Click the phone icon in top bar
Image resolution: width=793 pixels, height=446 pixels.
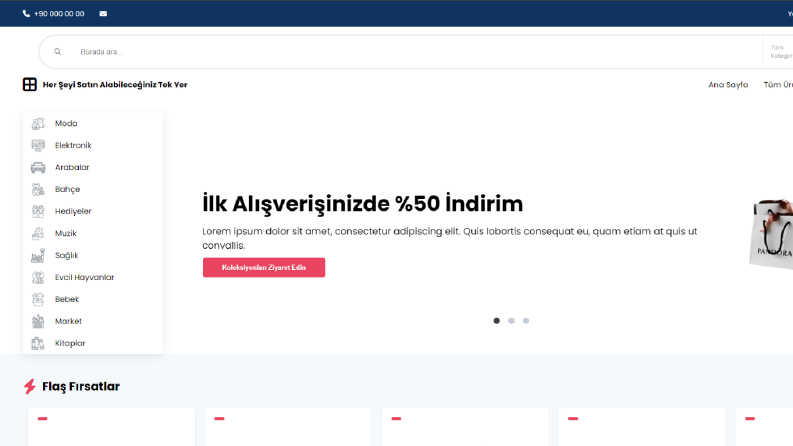[x=26, y=14]
